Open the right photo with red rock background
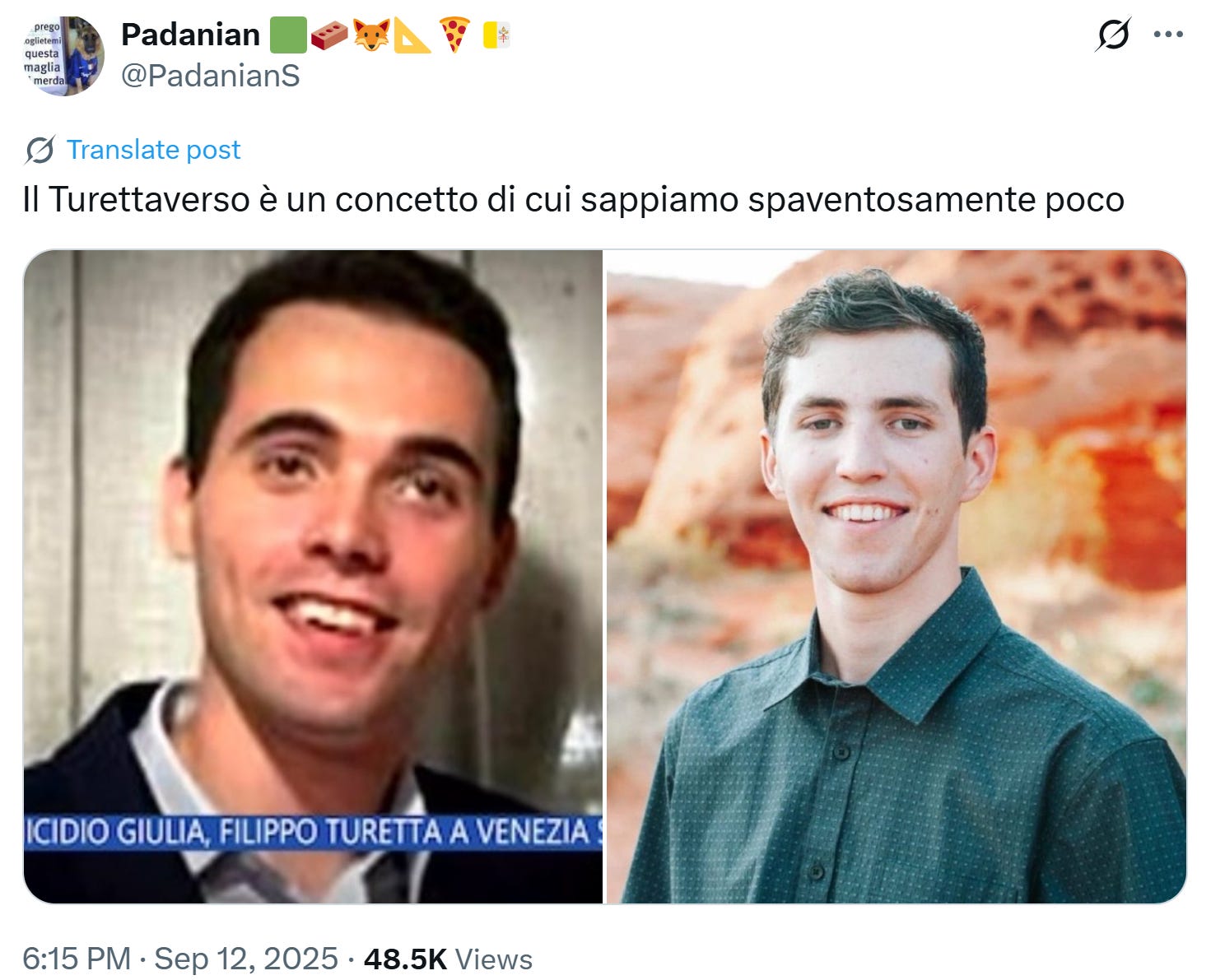Image resolution: width=1211 pixels, height=980 pixels. pos(897,576)
